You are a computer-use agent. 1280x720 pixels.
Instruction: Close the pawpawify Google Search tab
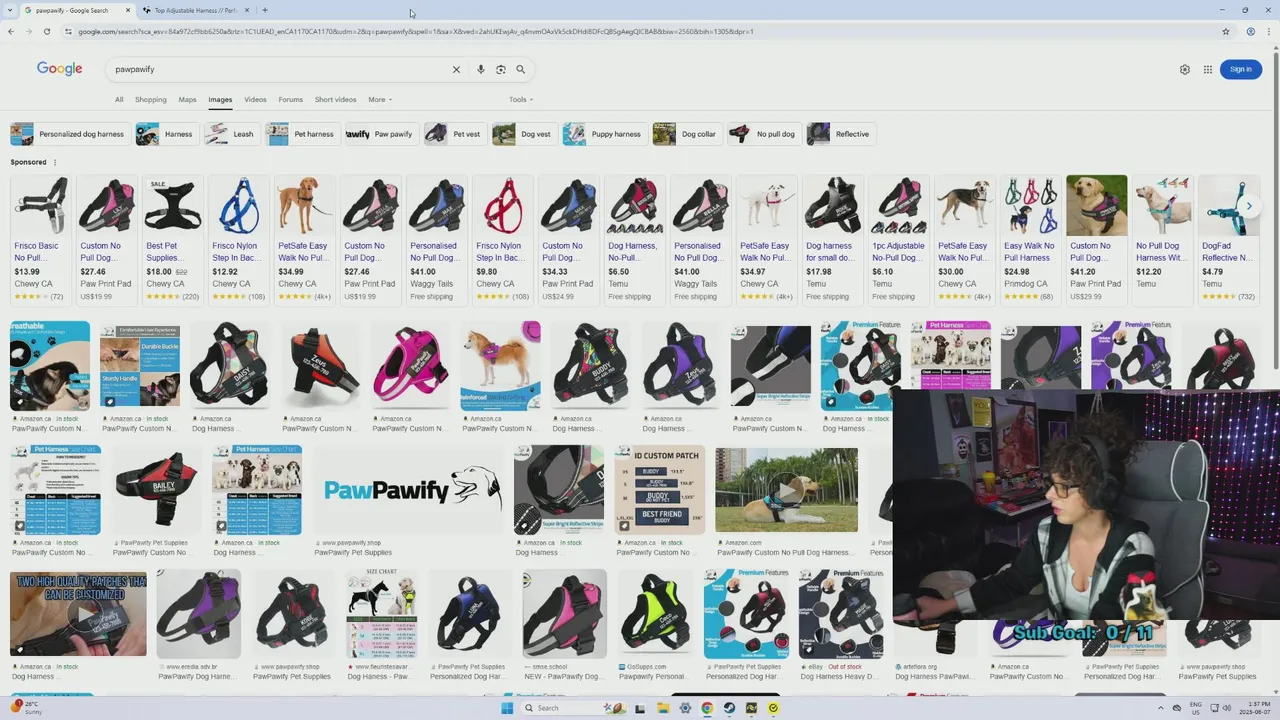[128, 10]
